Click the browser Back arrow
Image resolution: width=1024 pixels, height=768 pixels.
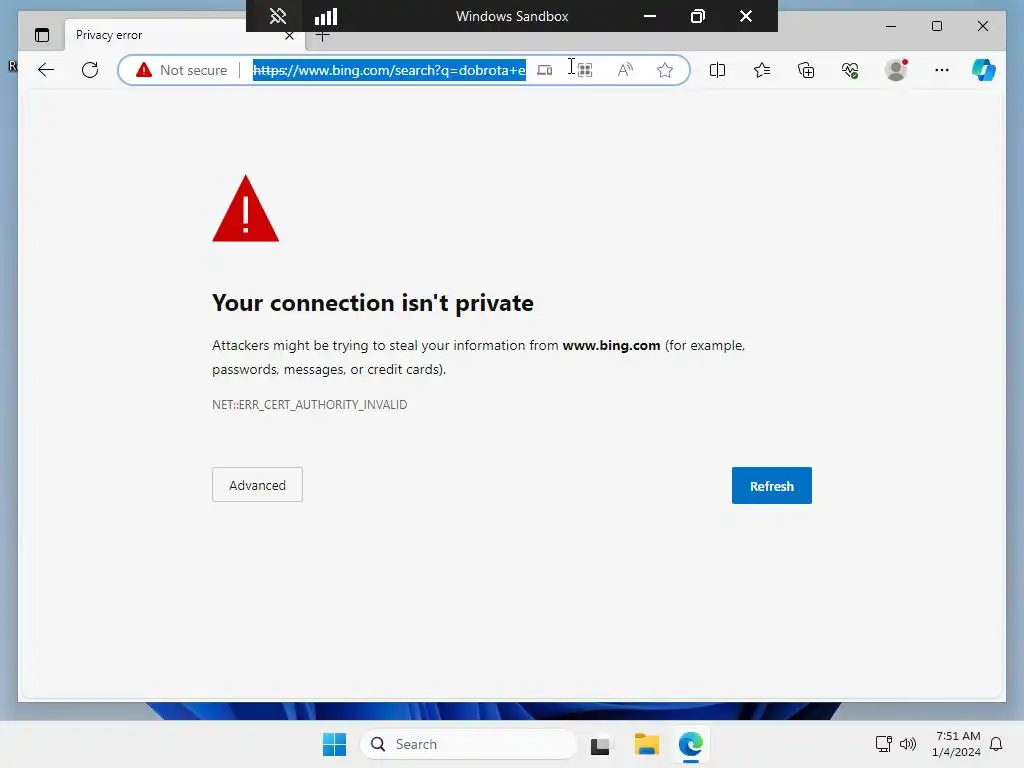[46, 70]
